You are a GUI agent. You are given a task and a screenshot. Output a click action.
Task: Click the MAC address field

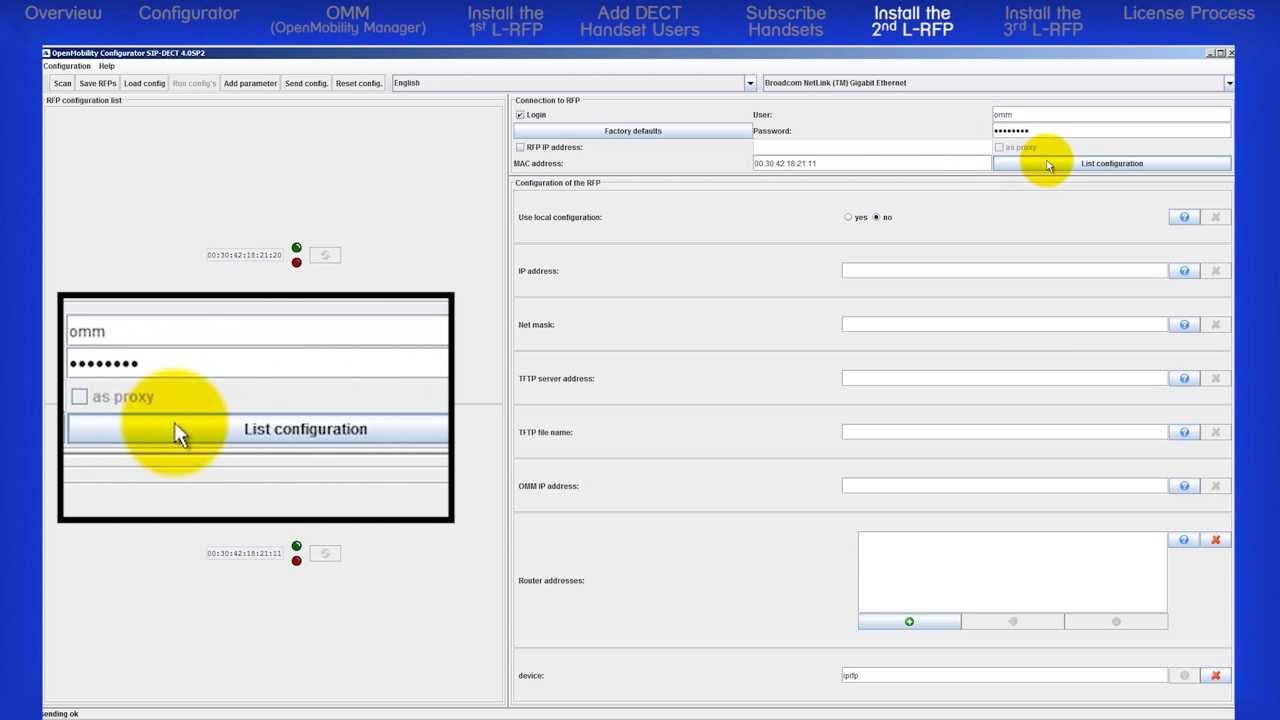pyautogui.click(x=871, y=164)
